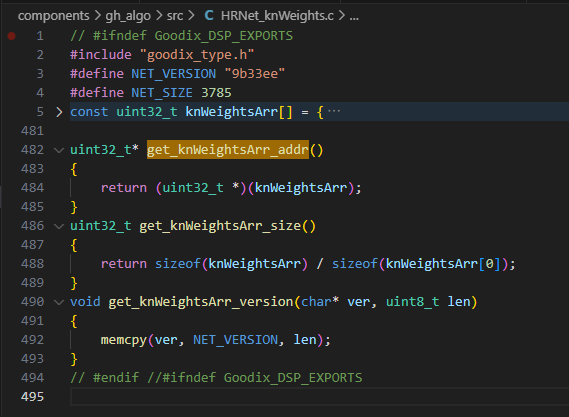569x417 pixels.
Task: Collapse the get_knWeightsArr_size function fold chevron
Action: coord(59,226)
